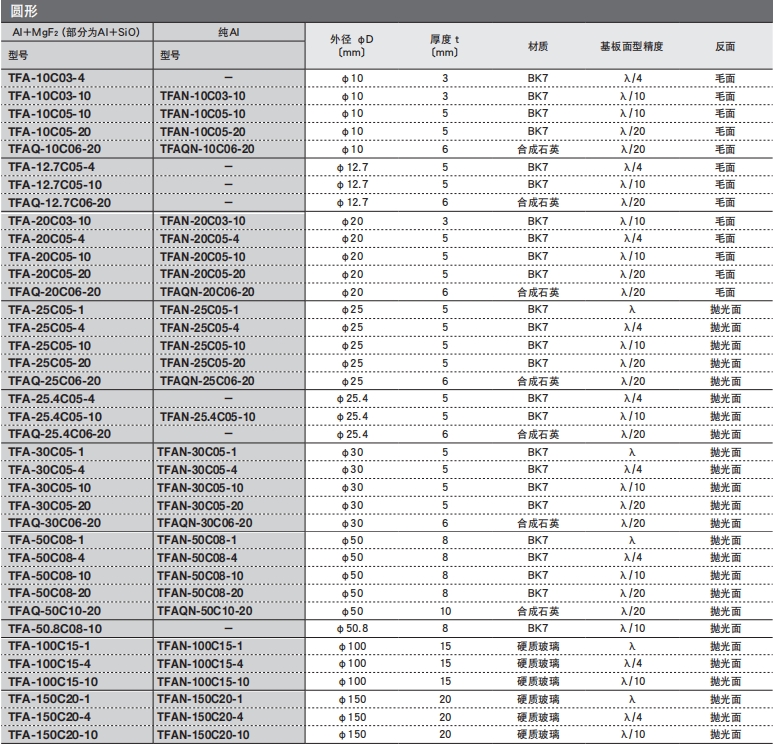
Task: Select model TFA-25C05-1
Action: [x=53, y=310]
